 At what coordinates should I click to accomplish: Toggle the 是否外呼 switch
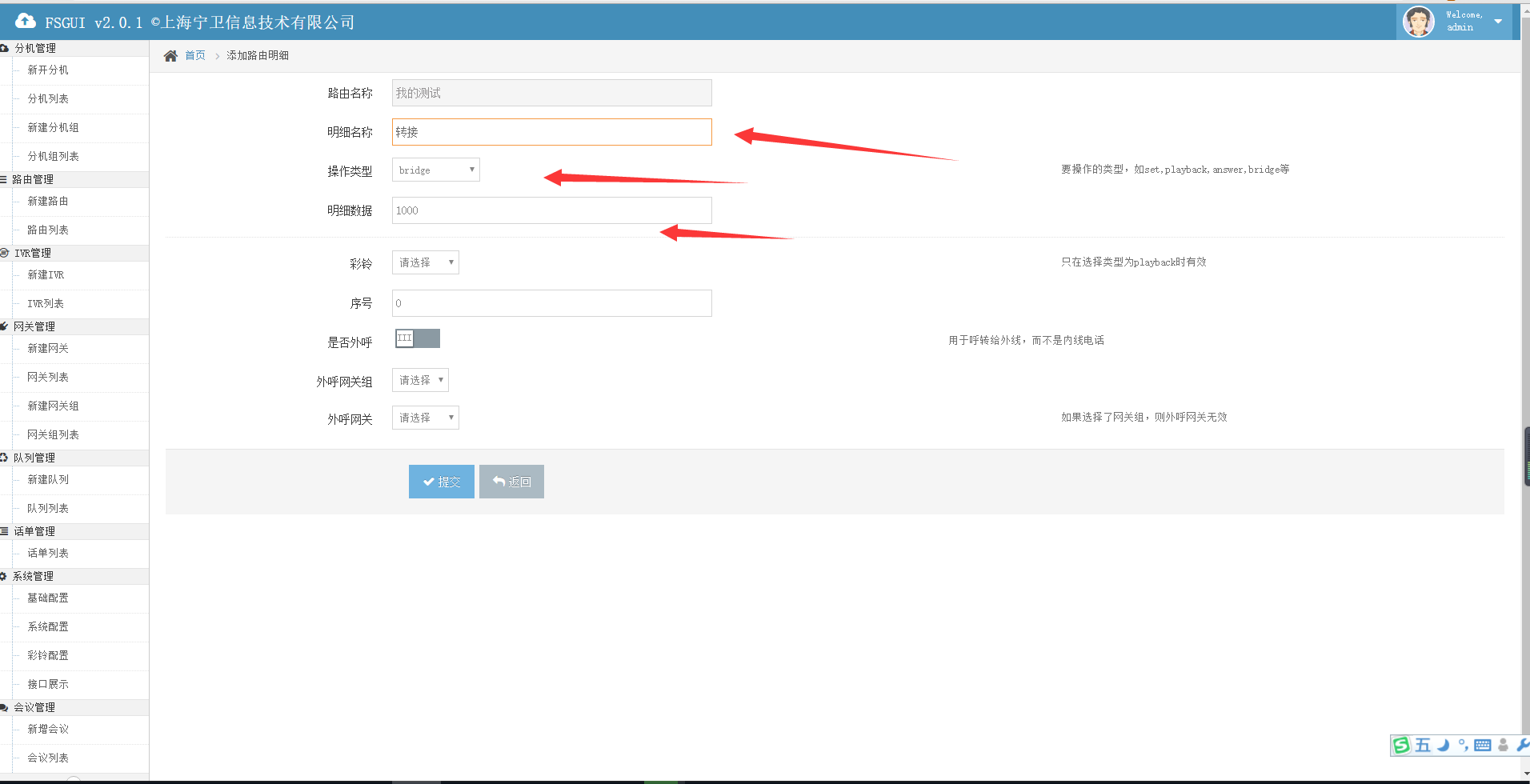417,338
